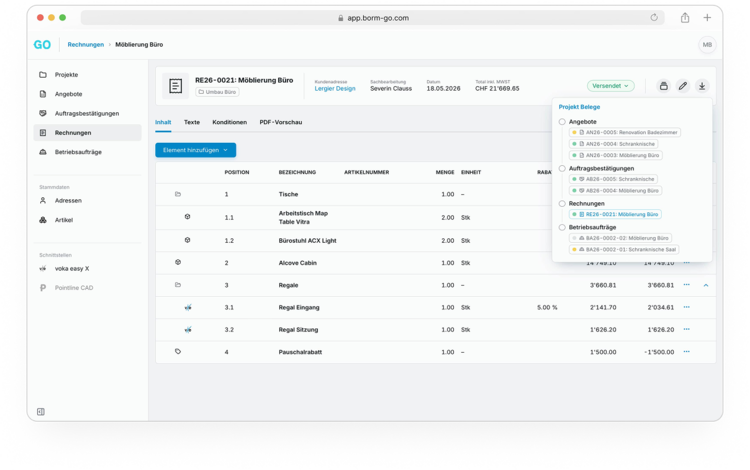
Task: Open more options for Regal Eingang row
Action: 686,307
